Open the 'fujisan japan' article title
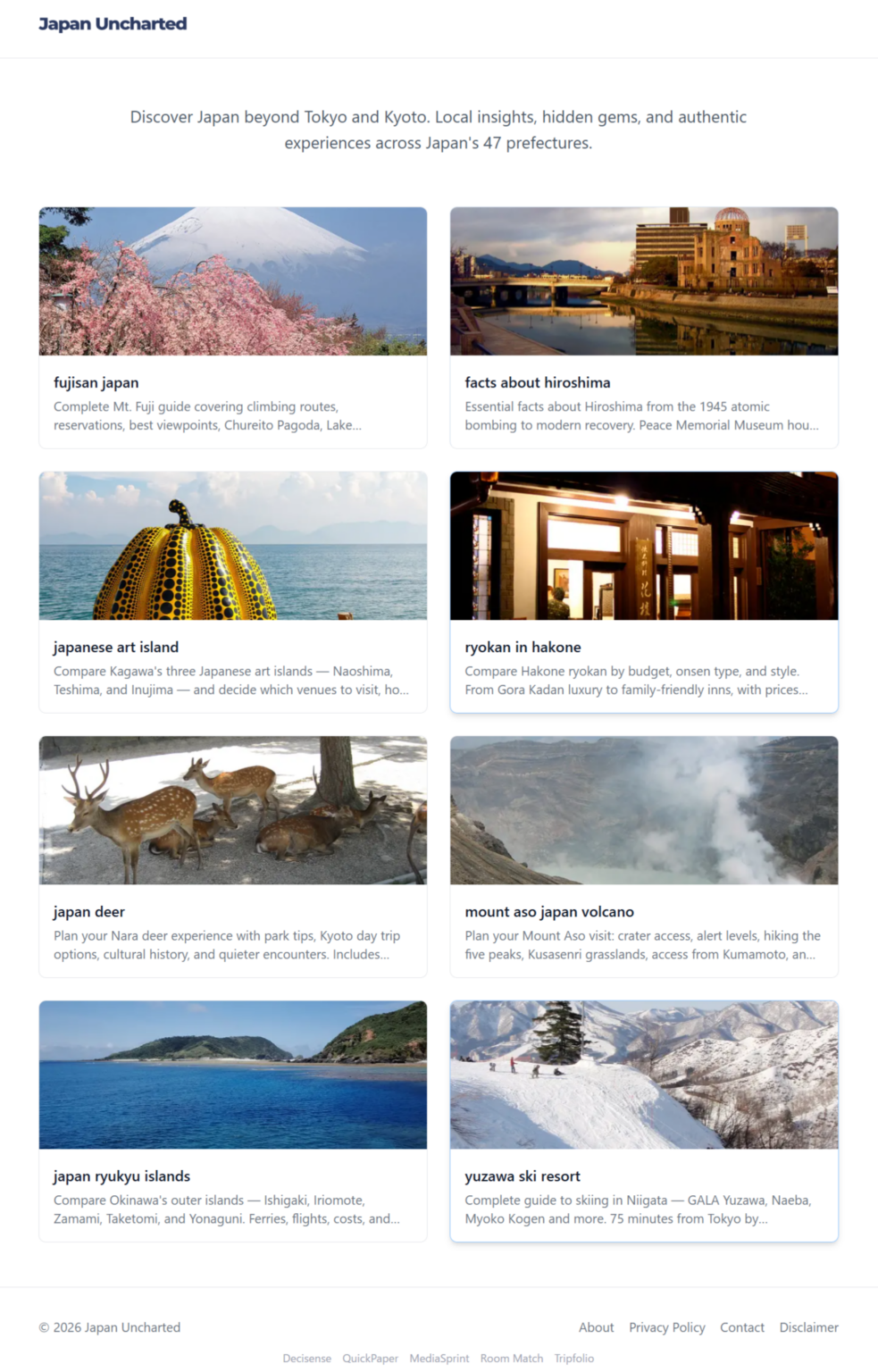Screen dimensions: 878x1372 tap(96, 382)
